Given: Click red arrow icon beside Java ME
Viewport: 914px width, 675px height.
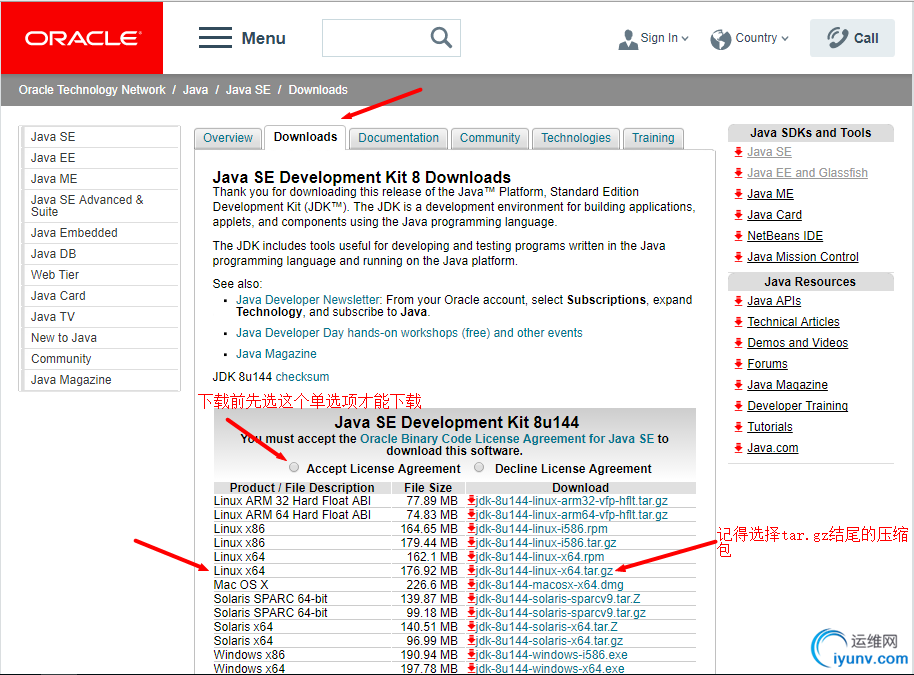Looking at the screenshot, I should [739, 194].
